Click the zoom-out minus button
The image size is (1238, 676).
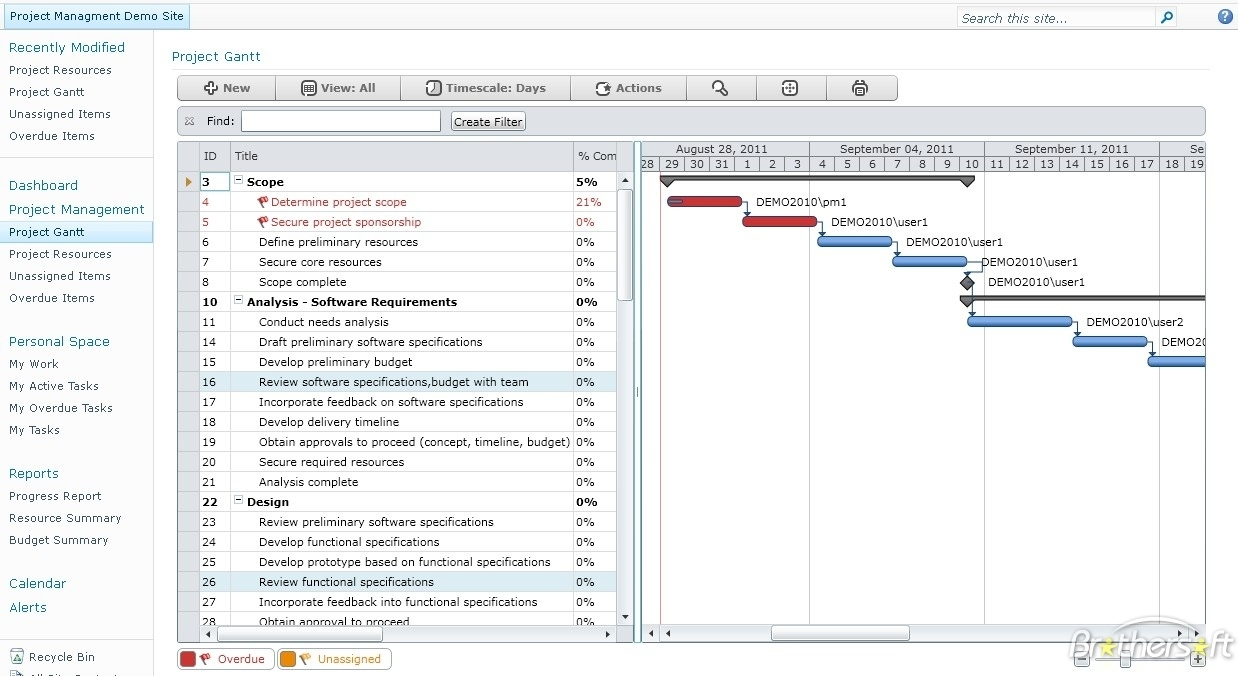pyautogui.click(x=1083, y=660)
